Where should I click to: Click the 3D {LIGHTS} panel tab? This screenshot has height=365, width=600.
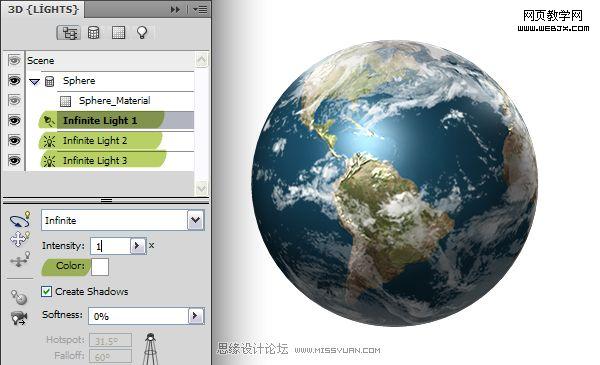[43, 9]
